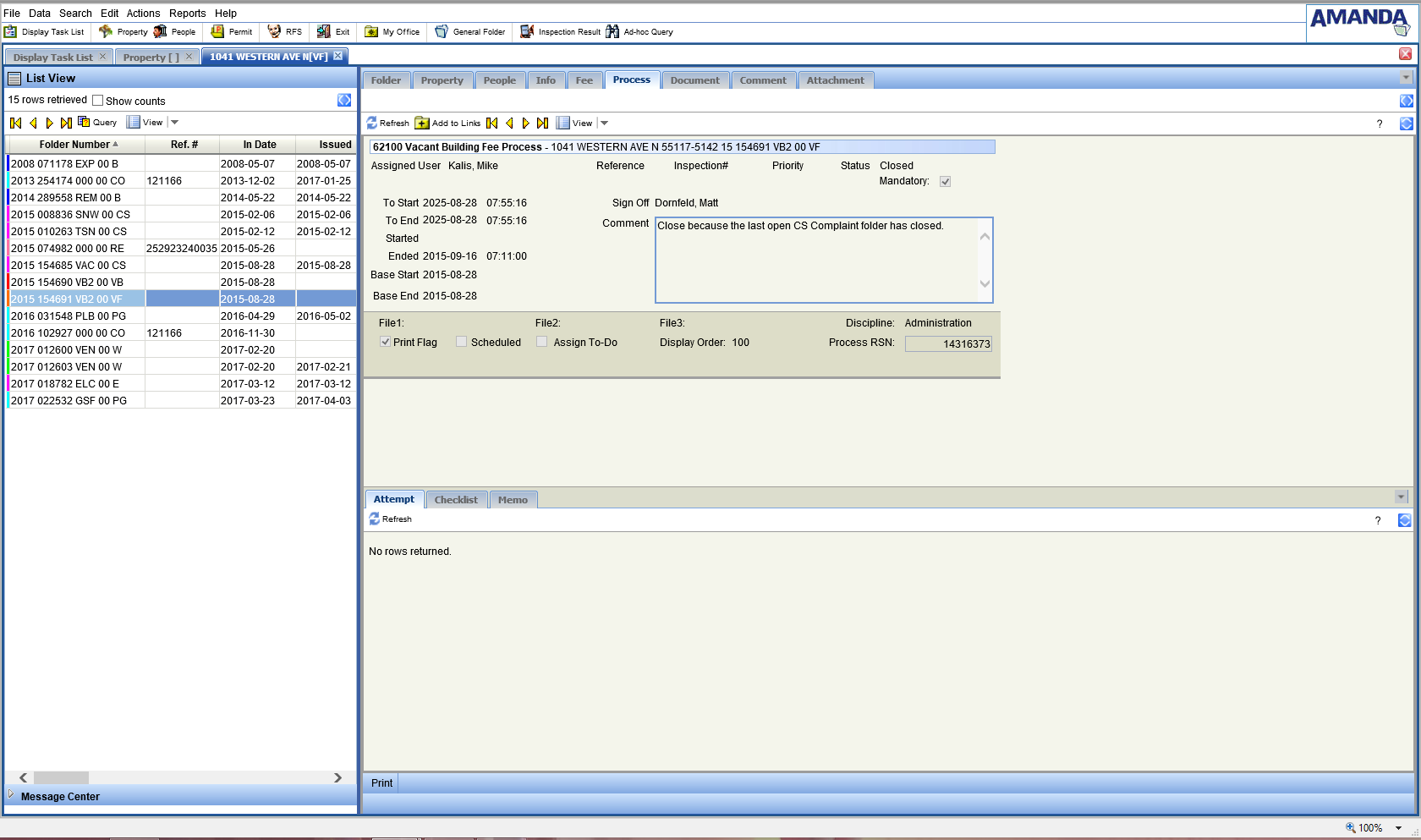Open Inspection Result from the toolbar

coord(527,32)
